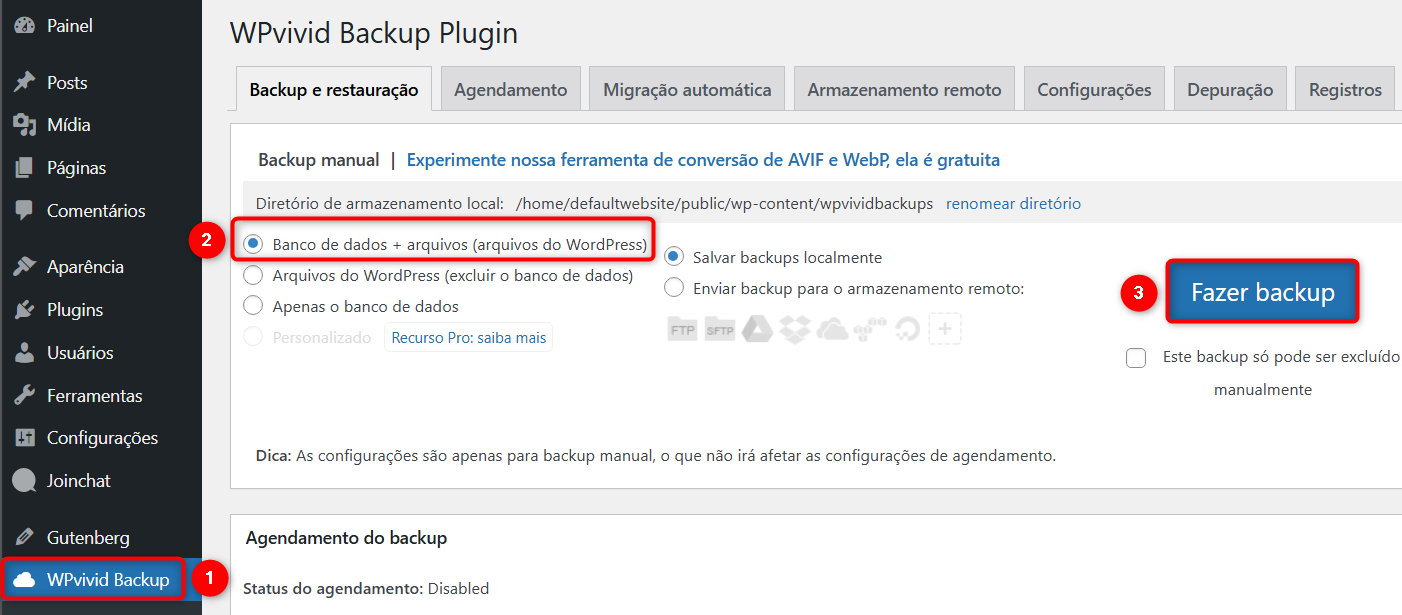Choose the Dropbox storage icon
Image resolution: width=1402 pixels, height=615 pixels.
tap(796, 329)
